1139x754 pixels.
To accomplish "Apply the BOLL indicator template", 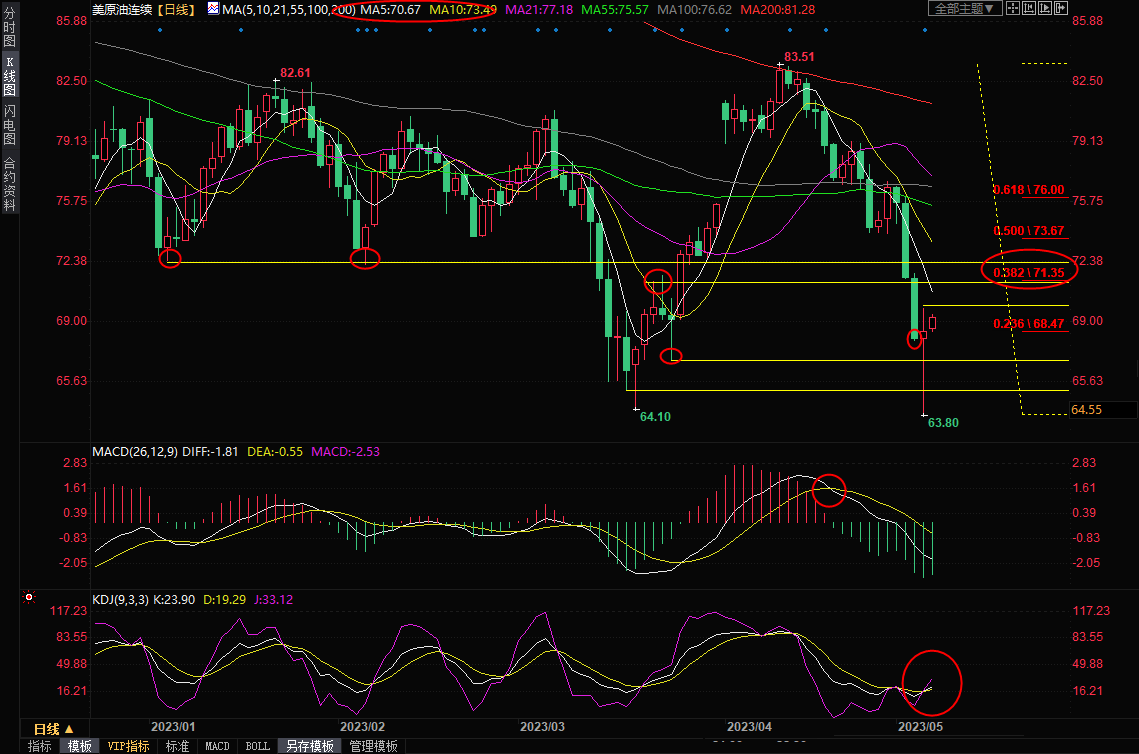I will click(257, 746).
